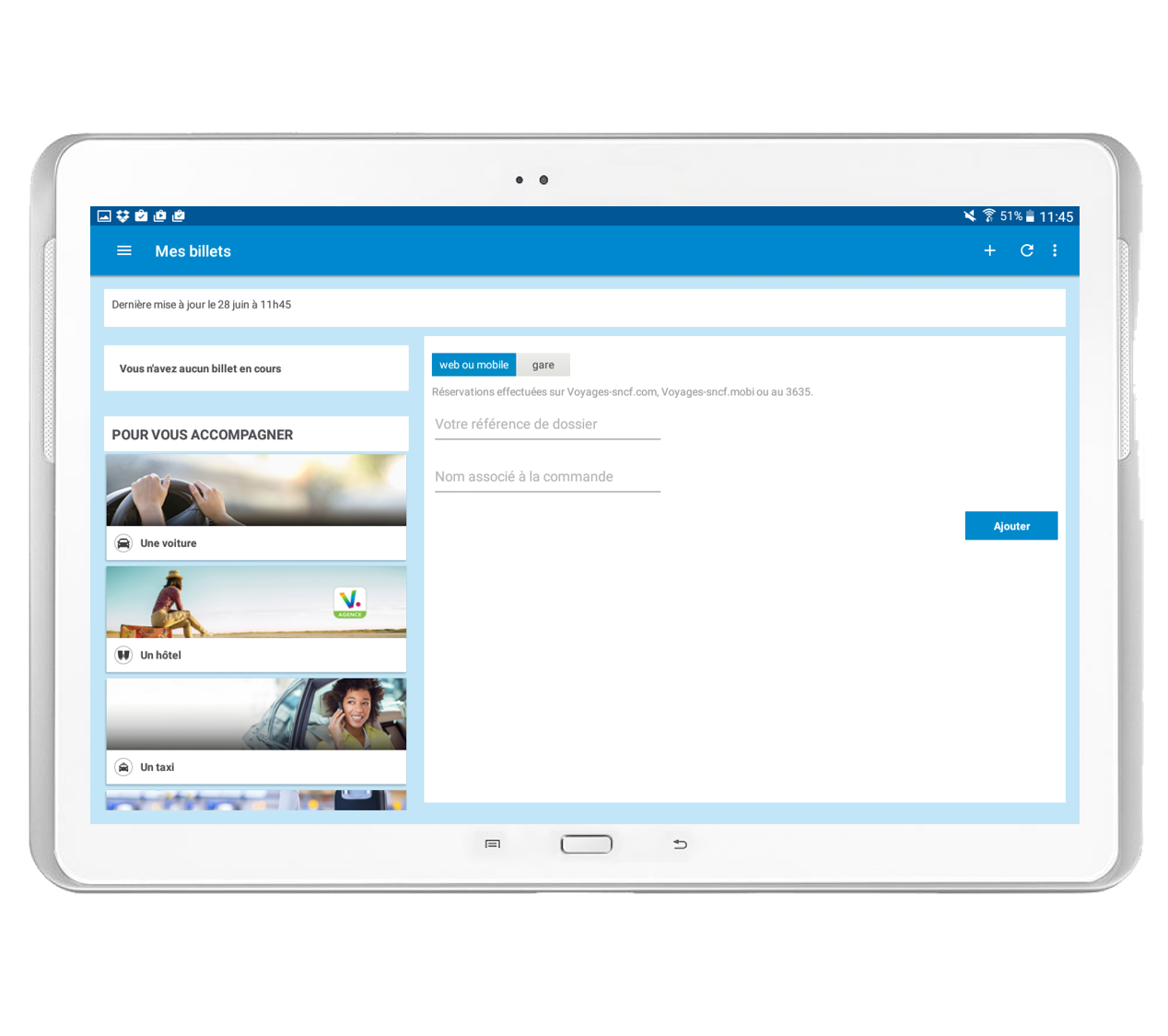
Task: Tap 'Dernière mise à jour le 28 juin' text
Action: pos(201,305)
